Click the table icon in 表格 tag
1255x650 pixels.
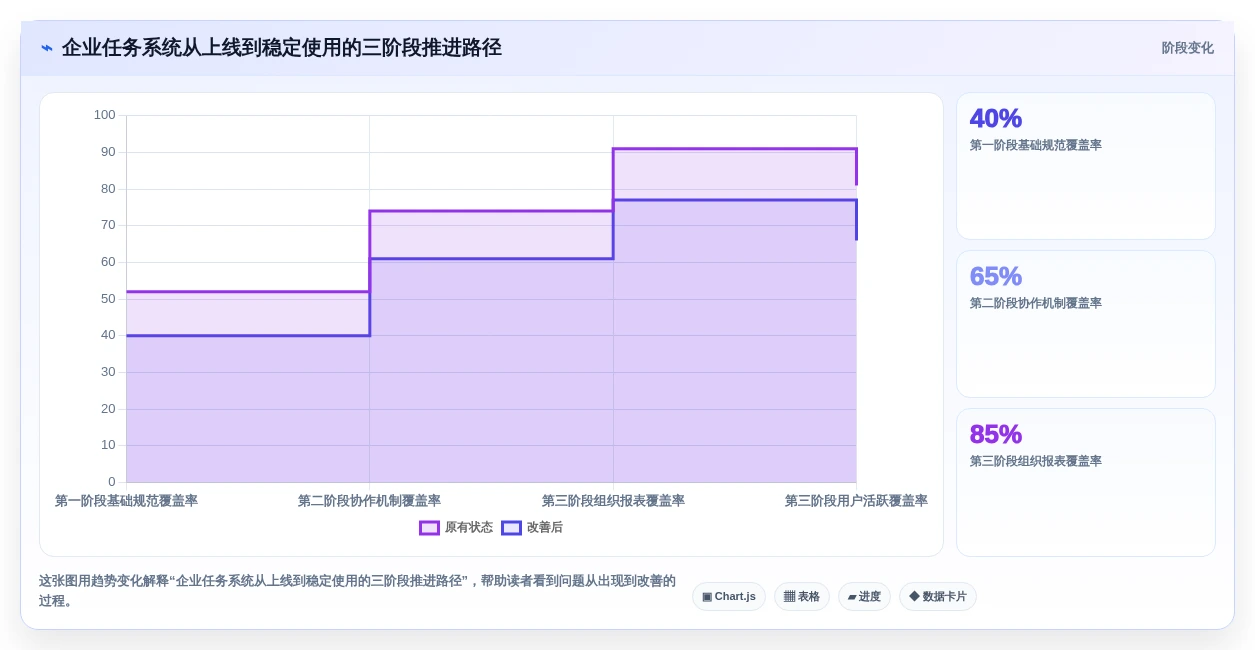[x=789, y=597]
